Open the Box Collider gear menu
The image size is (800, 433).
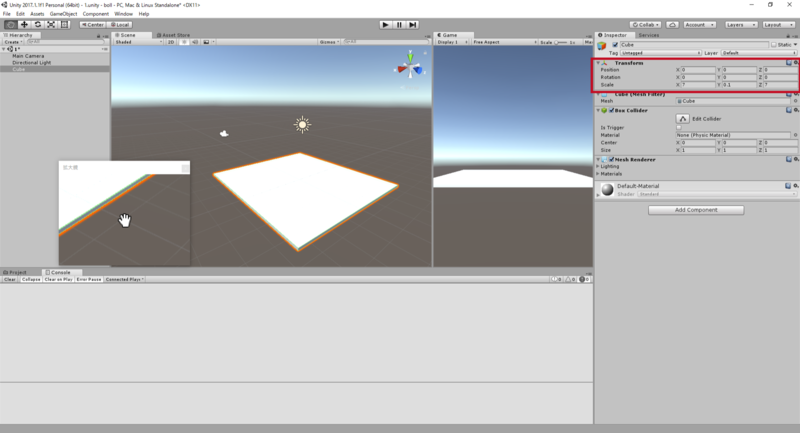[x=796, y=110]
